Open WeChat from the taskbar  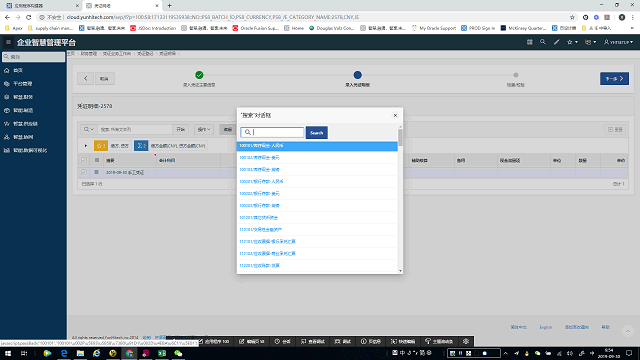click(178, 353)
